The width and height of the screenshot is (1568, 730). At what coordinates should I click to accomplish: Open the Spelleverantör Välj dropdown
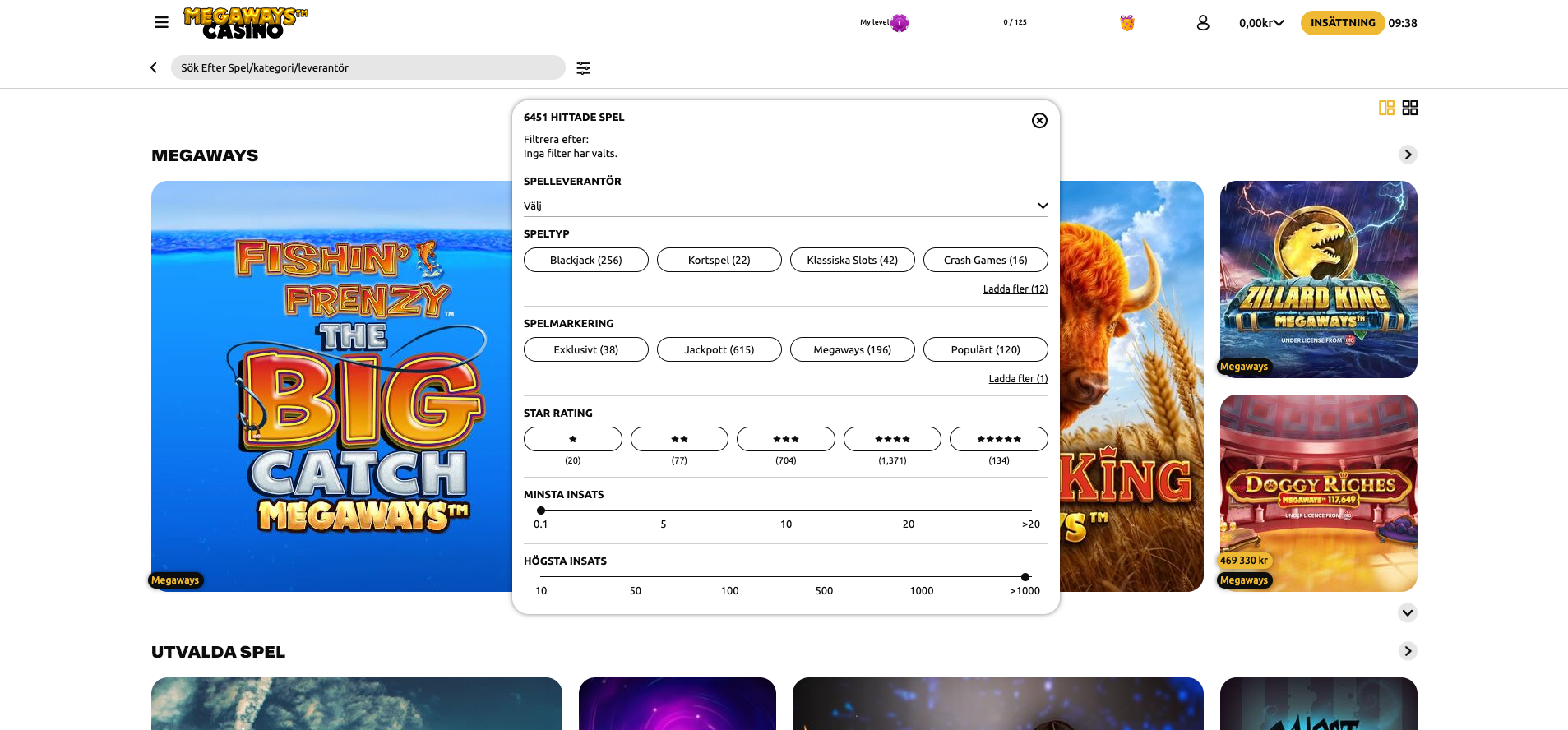pos(785,206)
